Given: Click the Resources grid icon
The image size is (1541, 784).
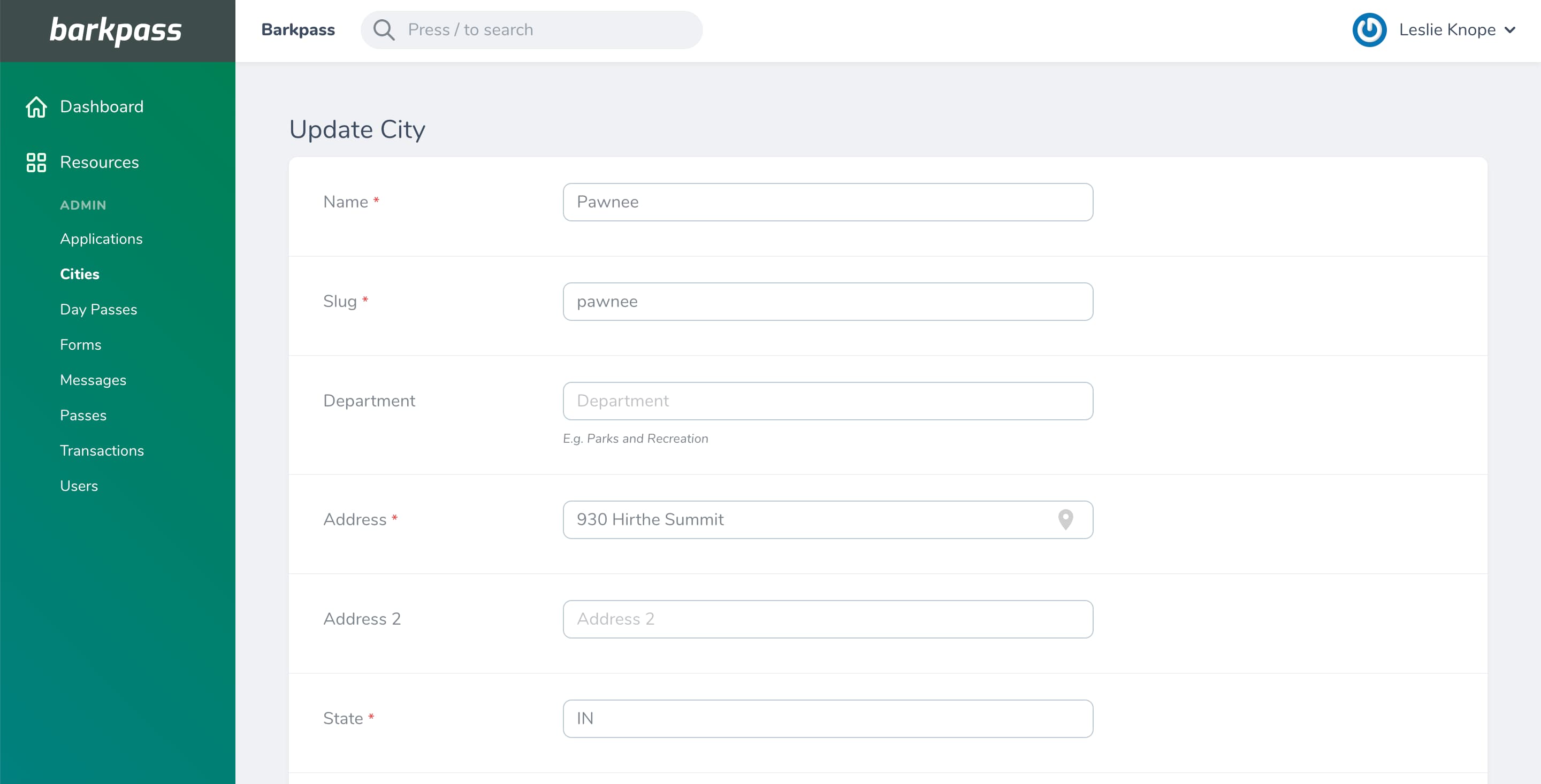Looking at the screenshot, I should [36, 163].
